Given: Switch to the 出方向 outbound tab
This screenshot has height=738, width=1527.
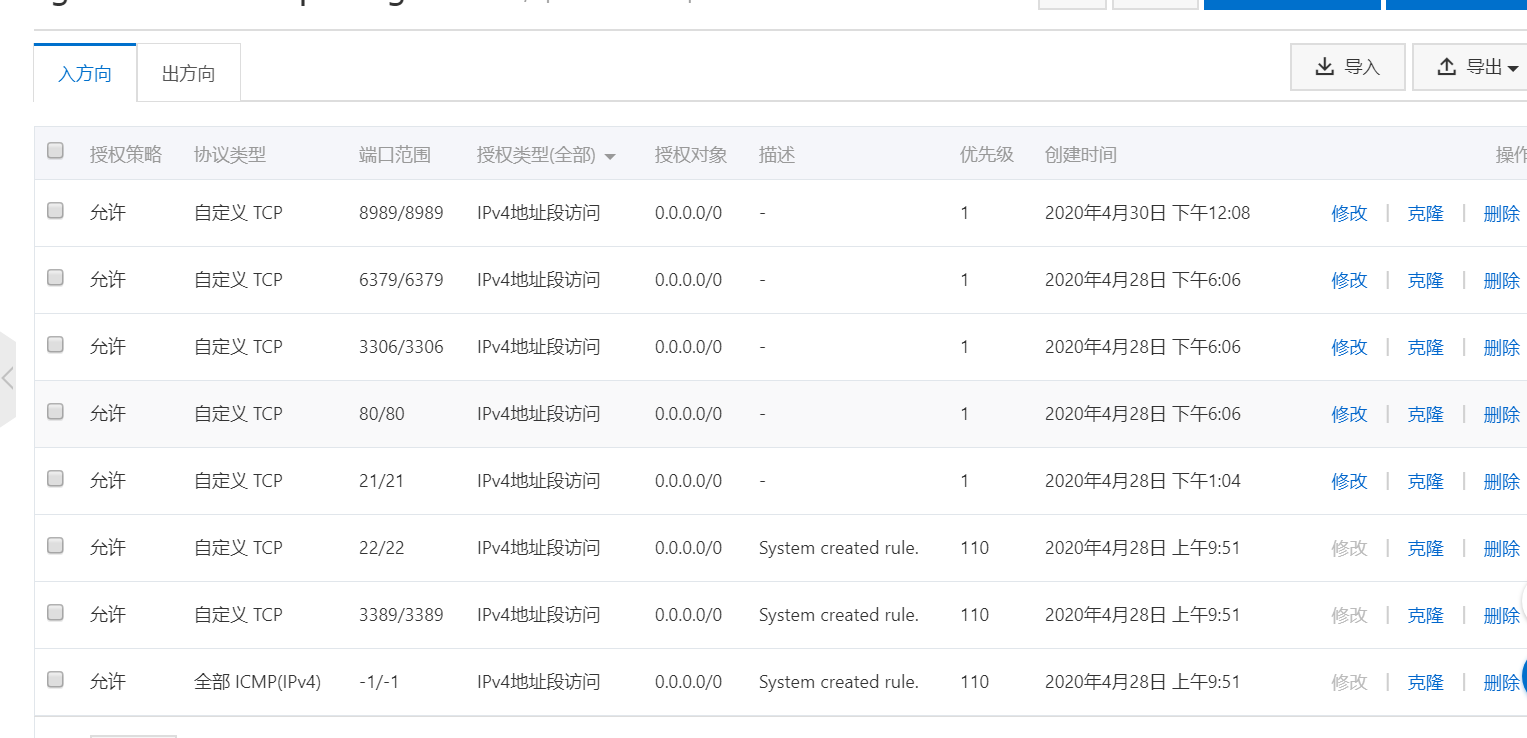Looking at the screenshot, I should point(188,74).
